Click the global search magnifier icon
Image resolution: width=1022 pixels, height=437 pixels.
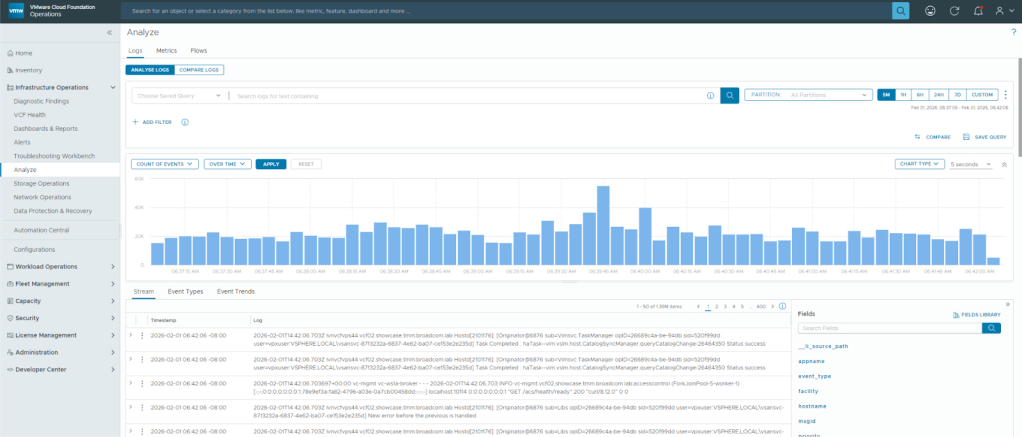click(900, 10)
